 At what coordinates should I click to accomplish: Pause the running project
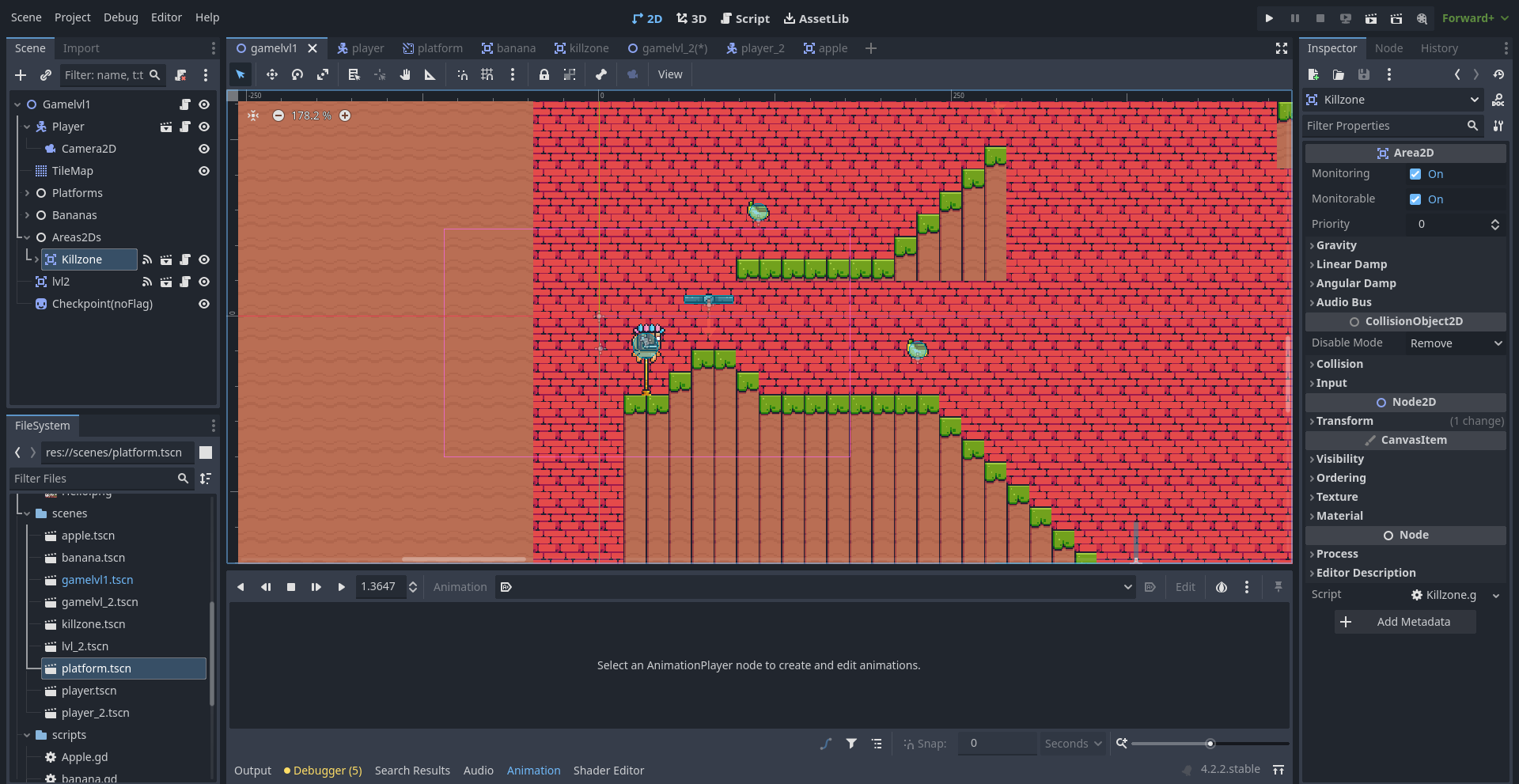point(1295,18)
